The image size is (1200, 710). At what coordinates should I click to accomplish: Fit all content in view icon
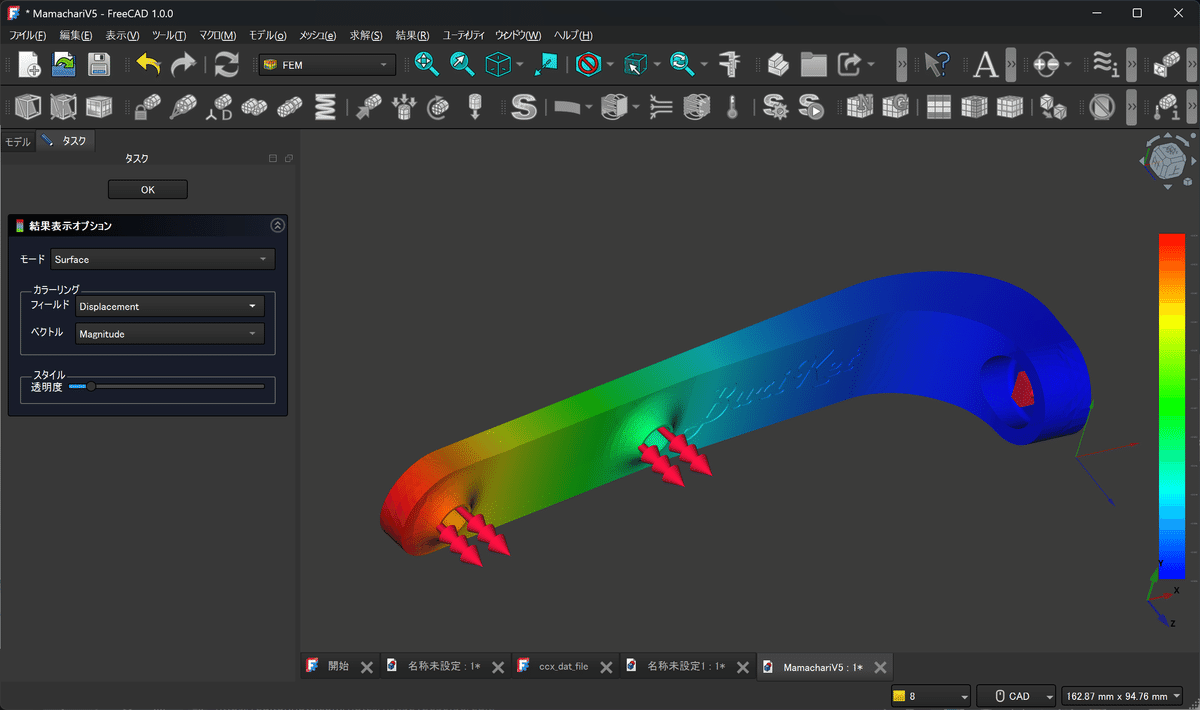click(427, 65)
